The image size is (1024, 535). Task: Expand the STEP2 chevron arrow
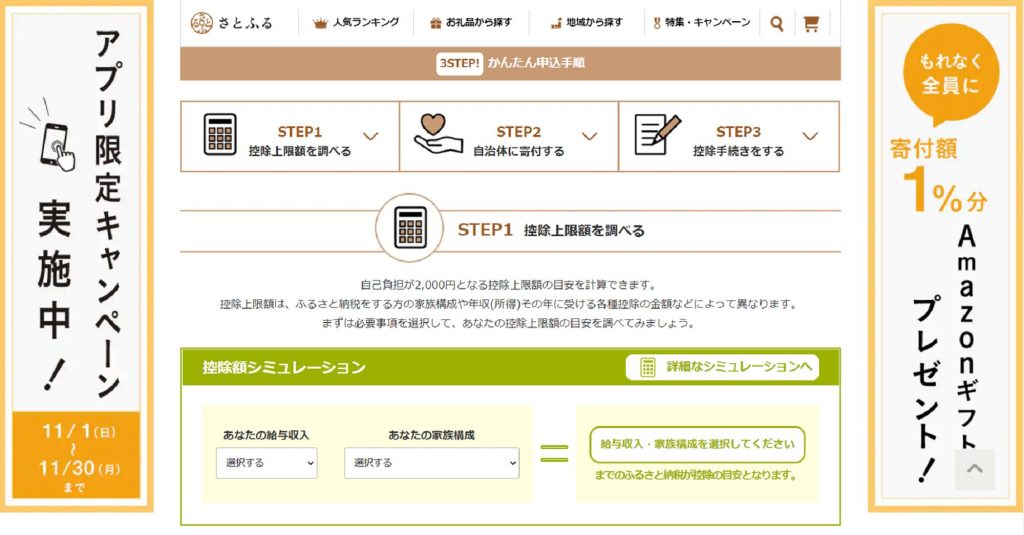[x=590, y=136]
